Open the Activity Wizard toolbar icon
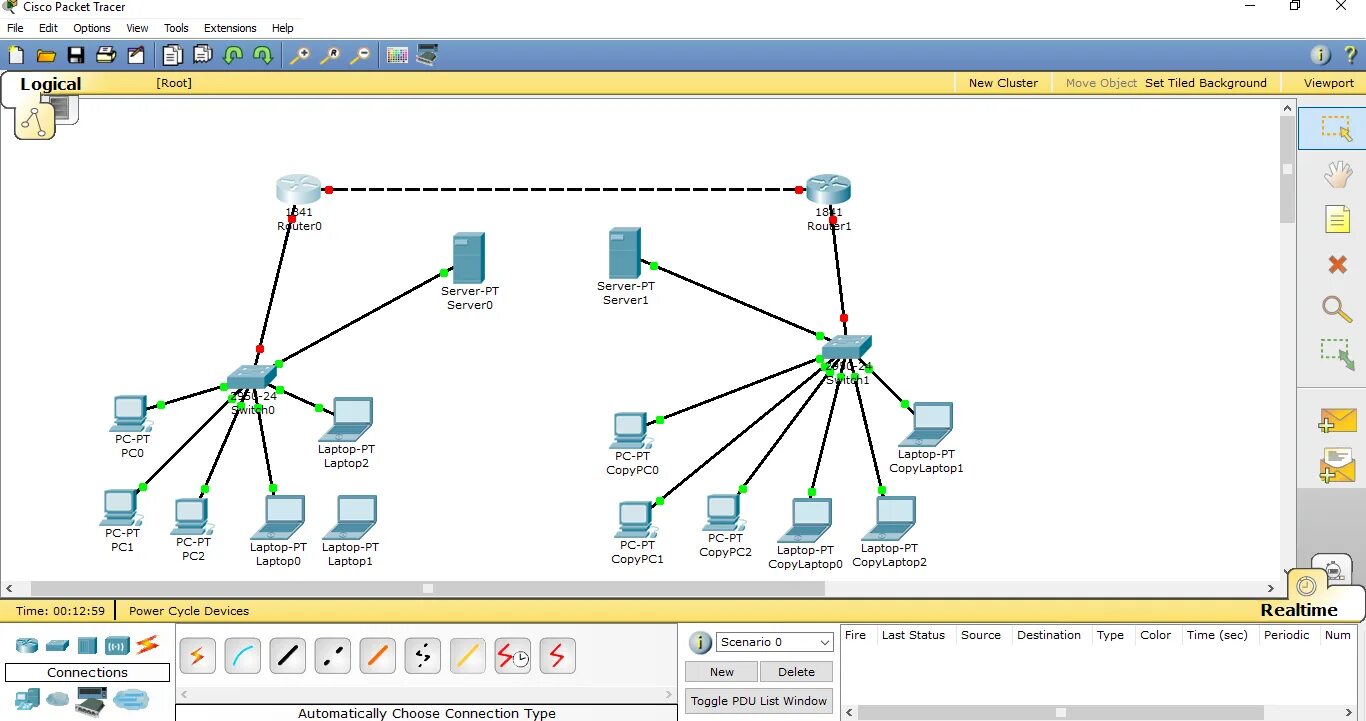 coord(135,55)
